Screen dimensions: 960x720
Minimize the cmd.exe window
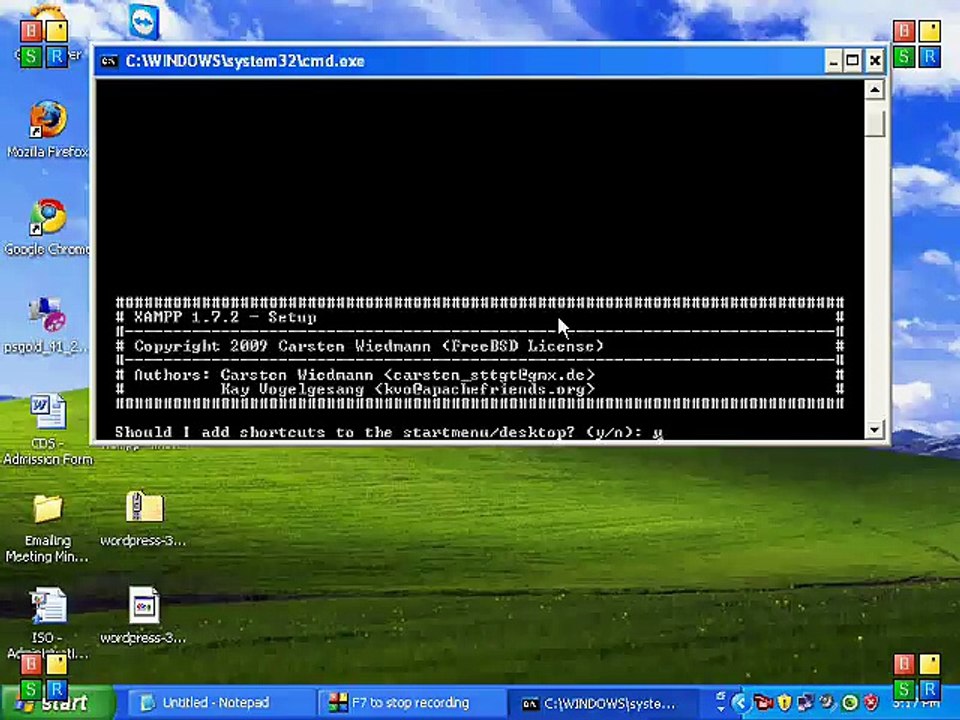(x=833, y=61)
